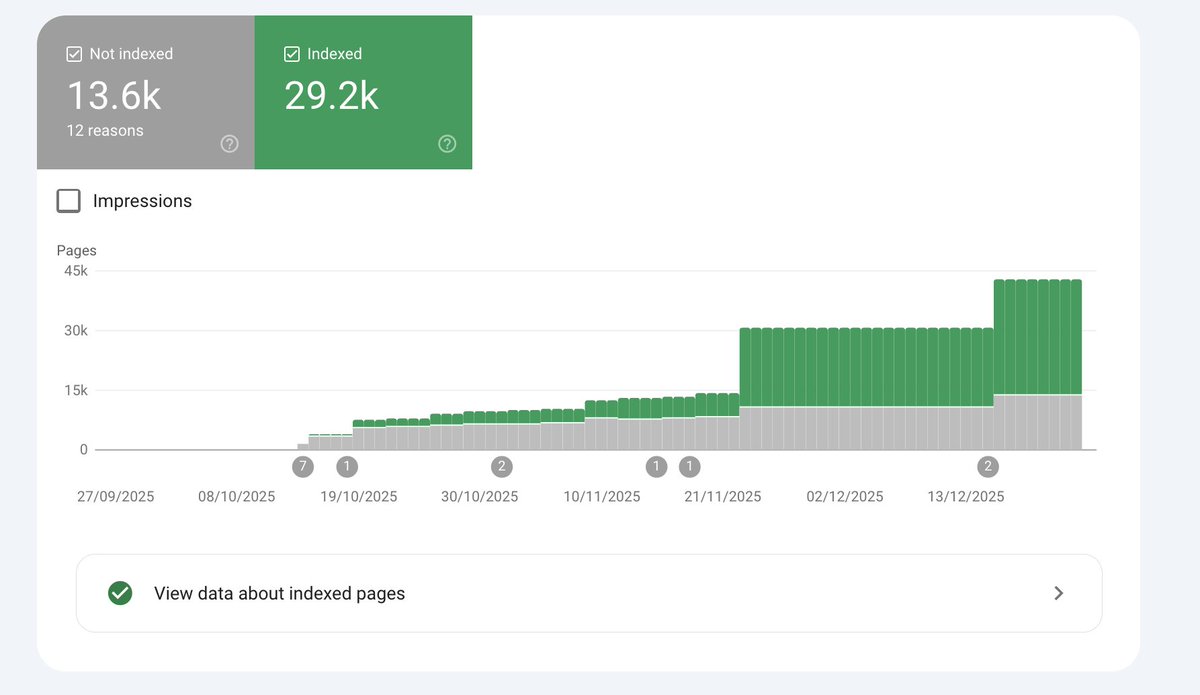Open help icon on Not indexed card
The image size is (1200, 695).
(x=230, y=144)
